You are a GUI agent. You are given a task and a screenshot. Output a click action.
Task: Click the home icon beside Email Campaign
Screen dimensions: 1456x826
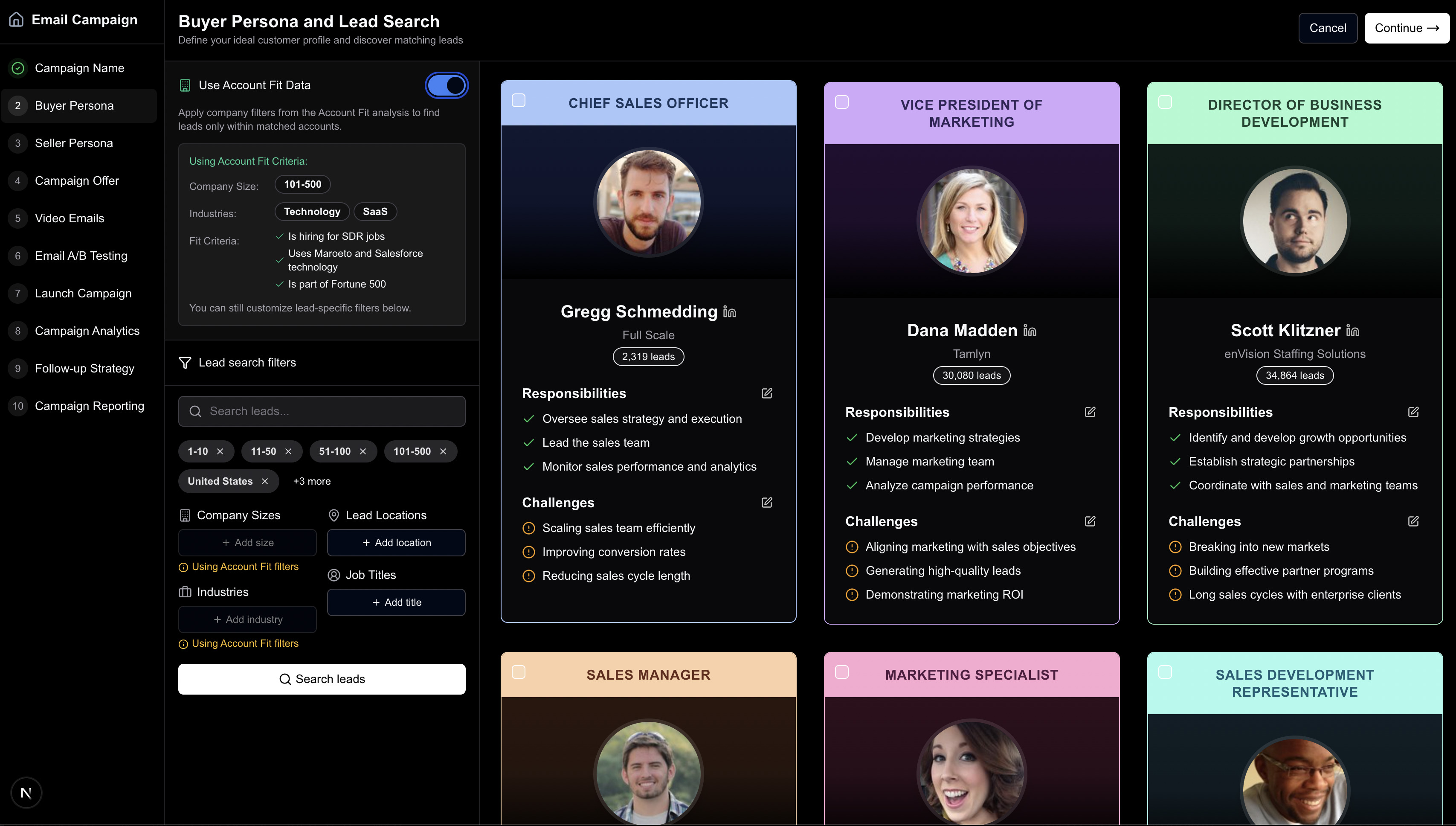point(17,20)
